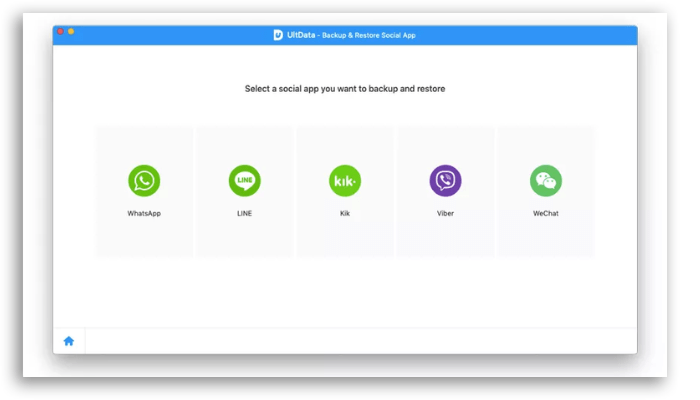Screen dimensions: 700x400
Task: Choose the WeChat app icon
Action: point(546,181)
